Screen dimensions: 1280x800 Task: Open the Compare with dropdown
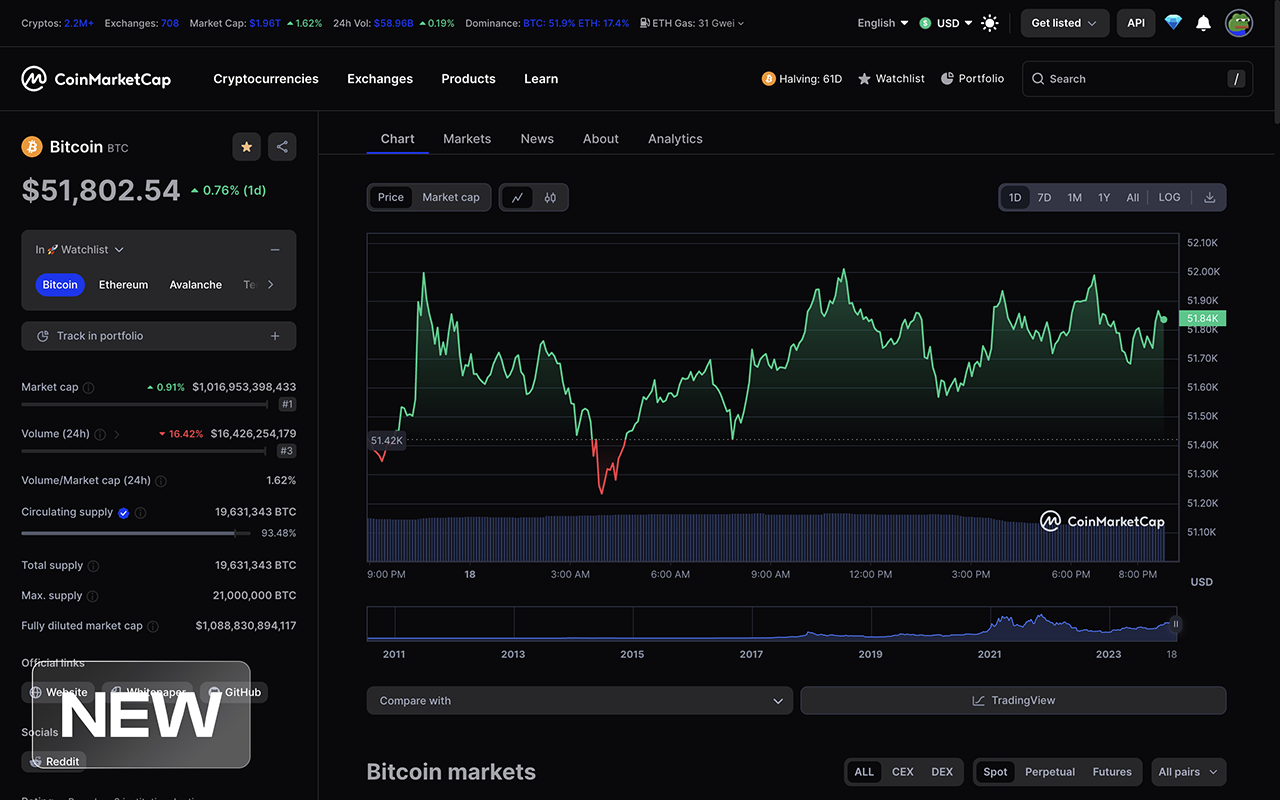coord(580,701)
